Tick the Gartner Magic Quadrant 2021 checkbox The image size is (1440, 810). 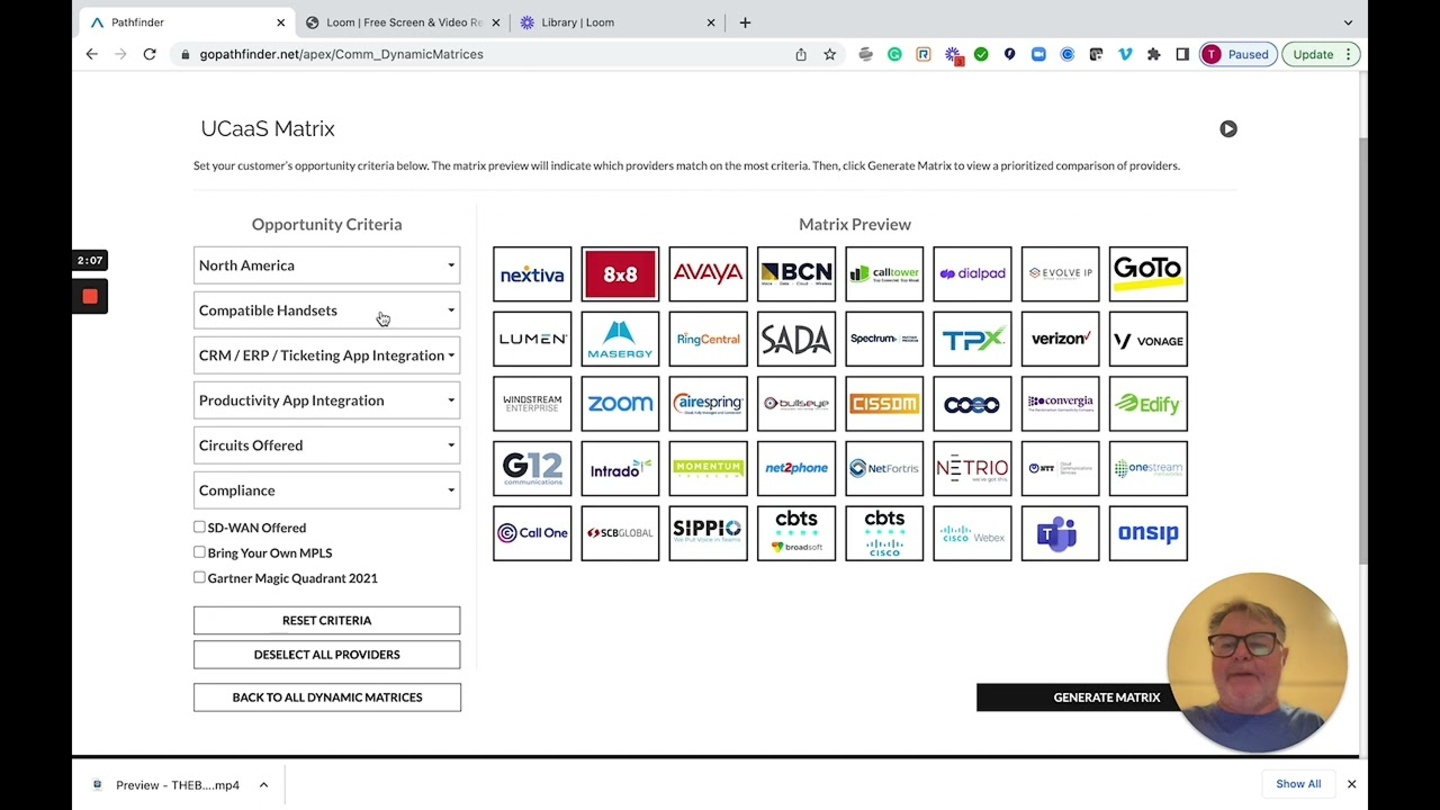point(200,577)
